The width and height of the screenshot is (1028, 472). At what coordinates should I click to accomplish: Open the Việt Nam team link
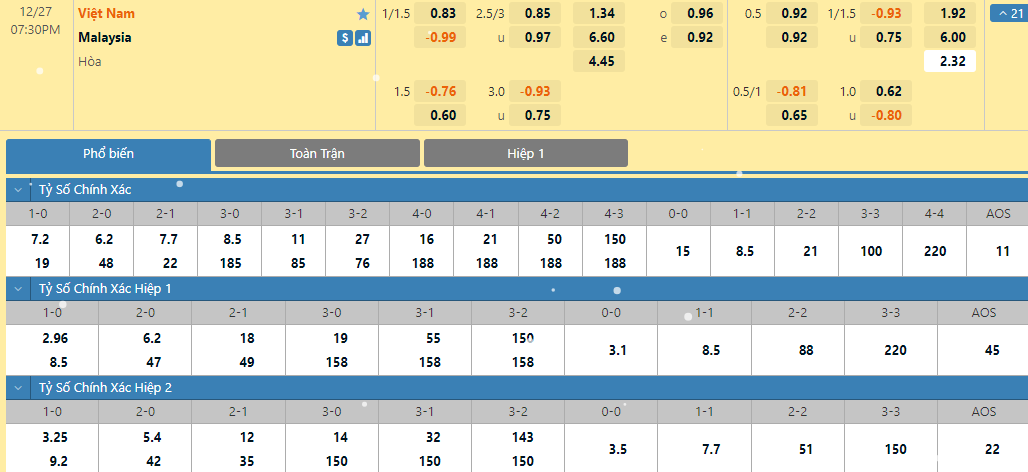point(106,14)
